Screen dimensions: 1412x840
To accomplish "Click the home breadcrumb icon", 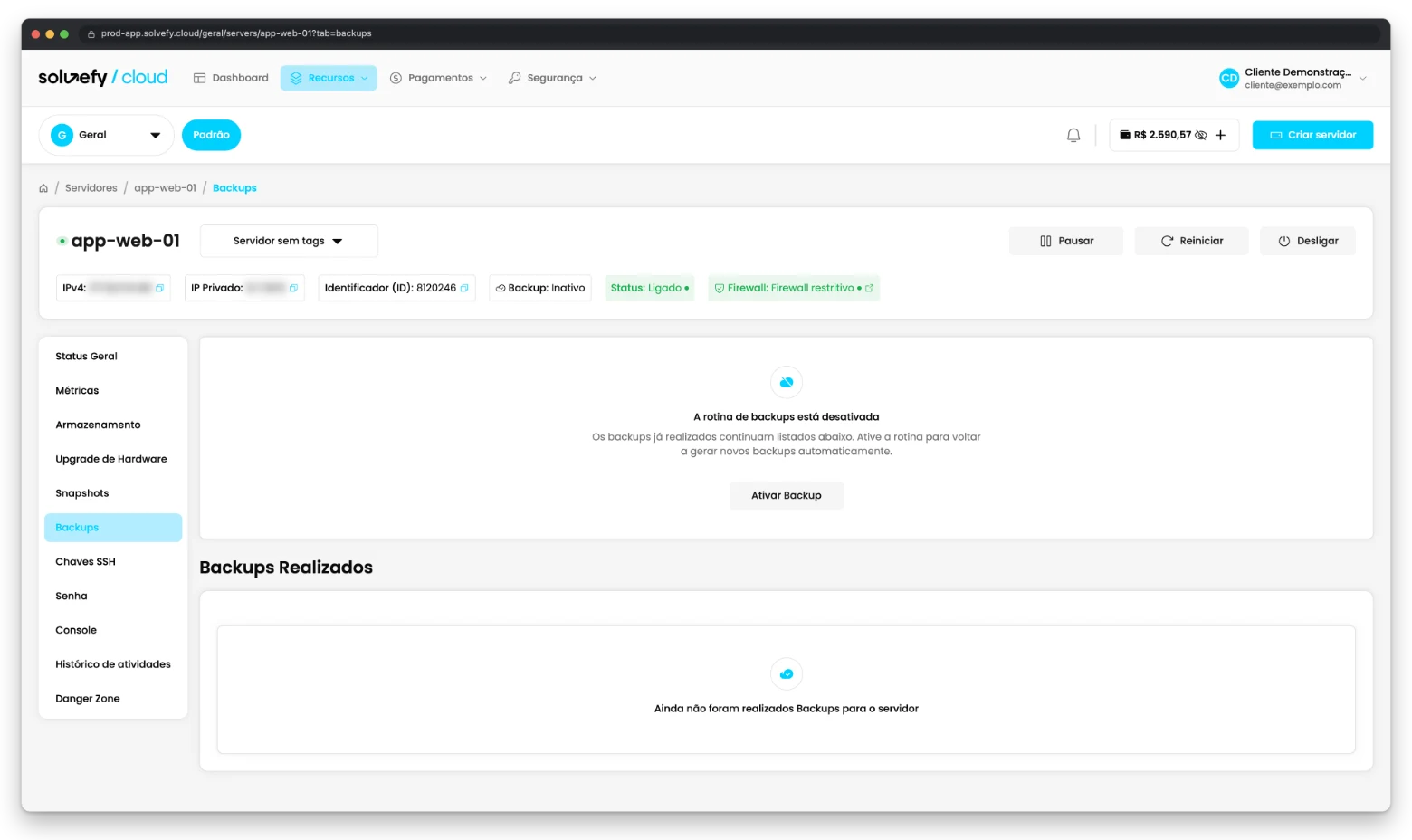I will pyautogui.click(x=43, y=188).
